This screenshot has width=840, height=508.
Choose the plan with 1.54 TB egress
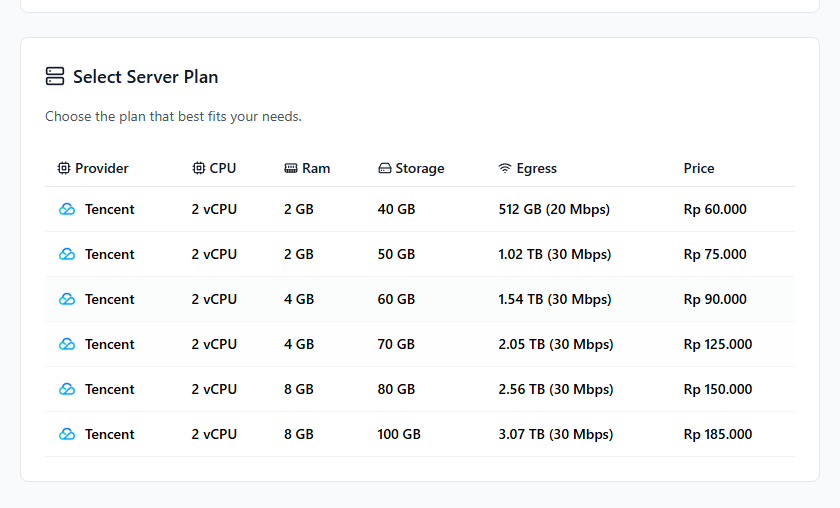(x=420, y=299)
